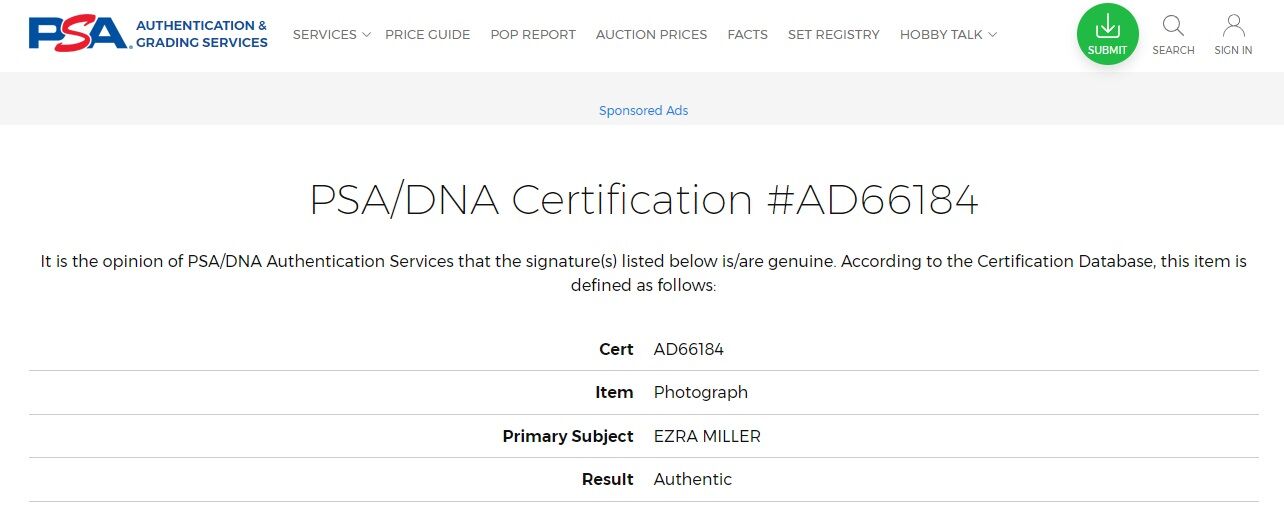Screen dimensions: 1284x523
Task: Expand the Services dropdown menu
Action: pos(331,34)
